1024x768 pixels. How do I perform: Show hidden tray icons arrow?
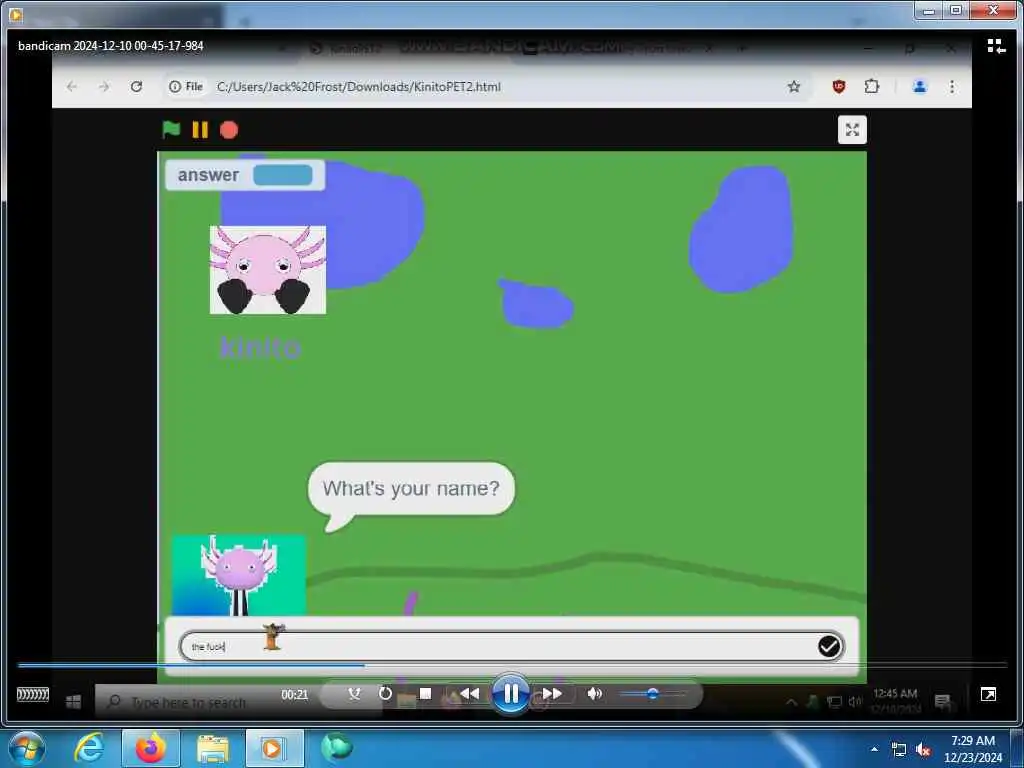(874, 749)
